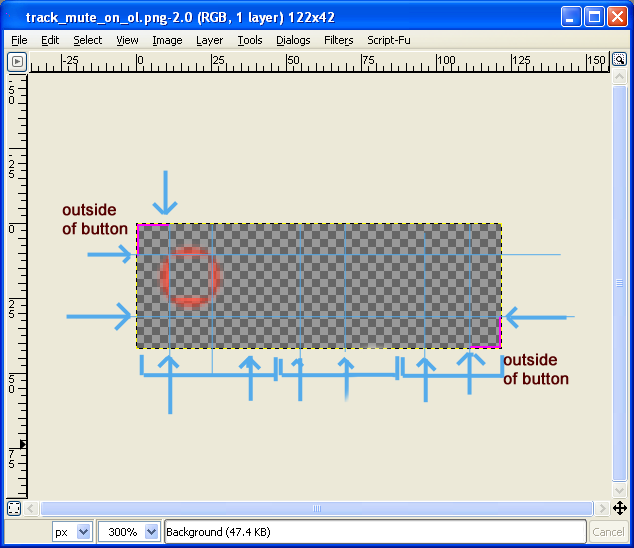Open the Script-Fu menu
The image size is (634, 548).
[x=389, y=40]
